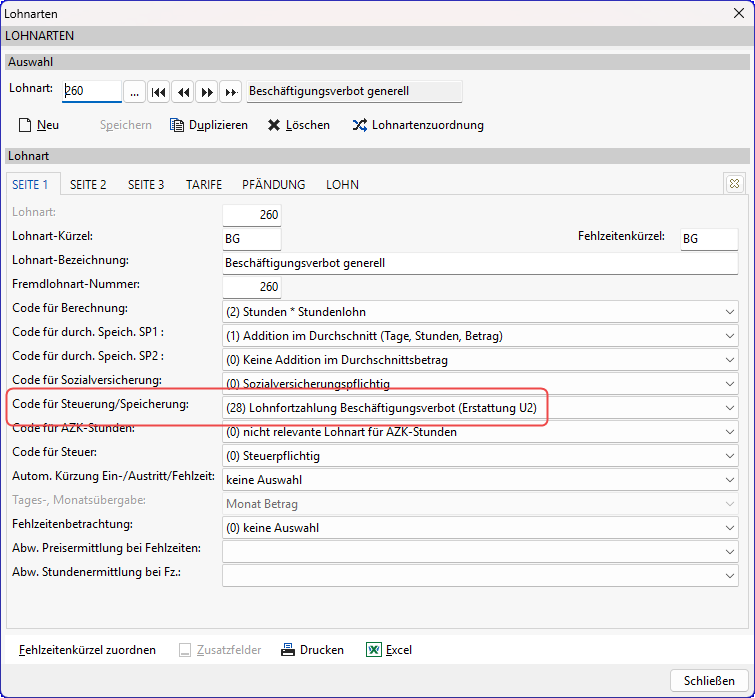Click the Lohnart-Bezeichnung text field
Image resolution: width=755 pixels, height=698 pixels.
click(x=480, y=263)
